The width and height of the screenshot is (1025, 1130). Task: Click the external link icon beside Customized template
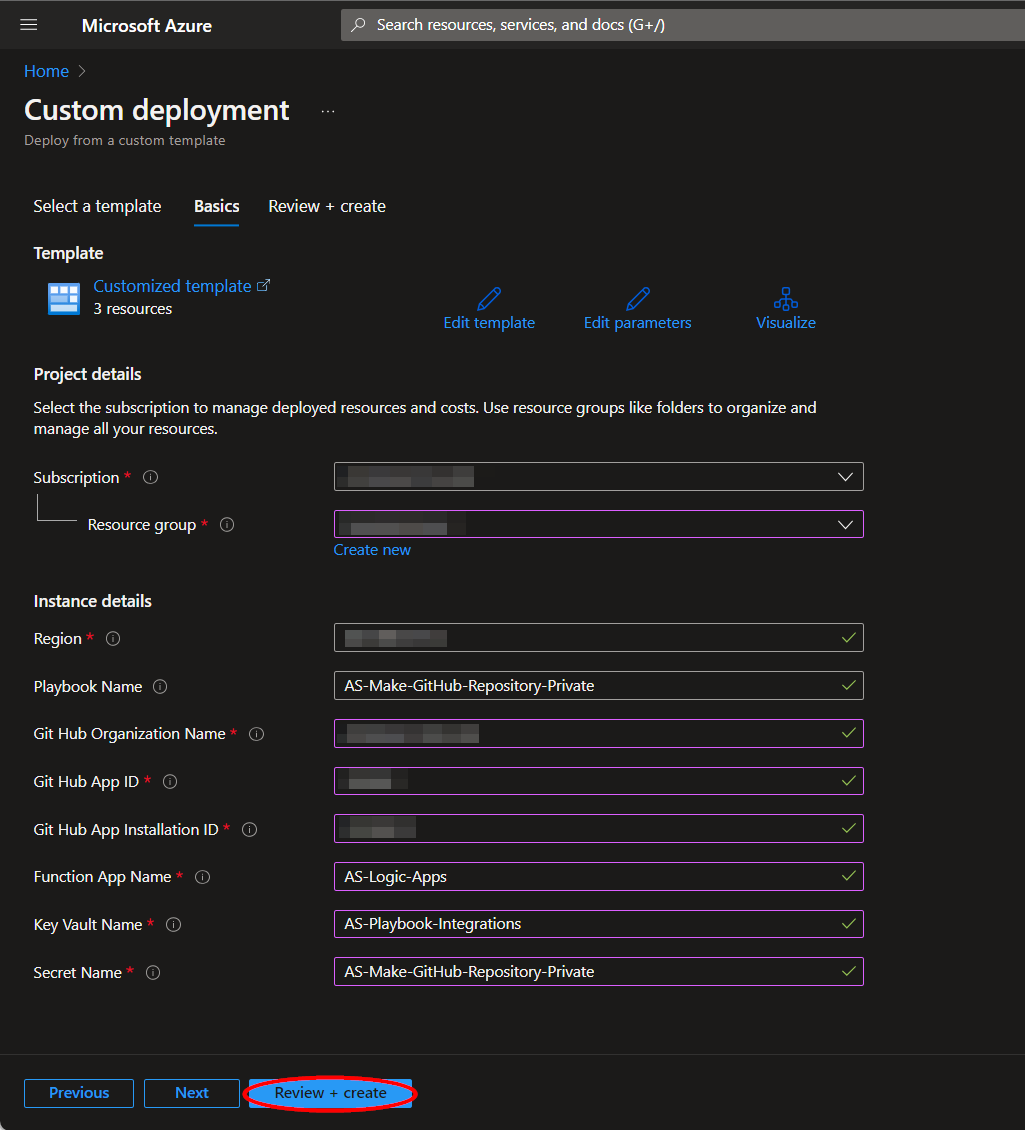tap(264, 285)
